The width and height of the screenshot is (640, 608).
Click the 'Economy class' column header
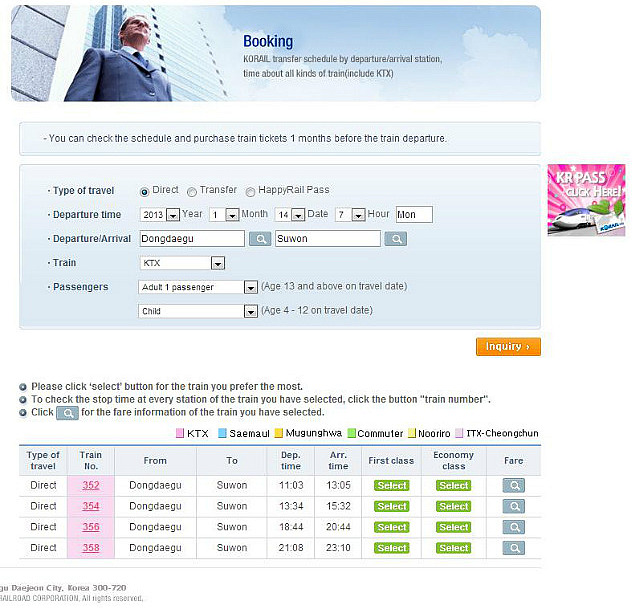tap(453, 461)
